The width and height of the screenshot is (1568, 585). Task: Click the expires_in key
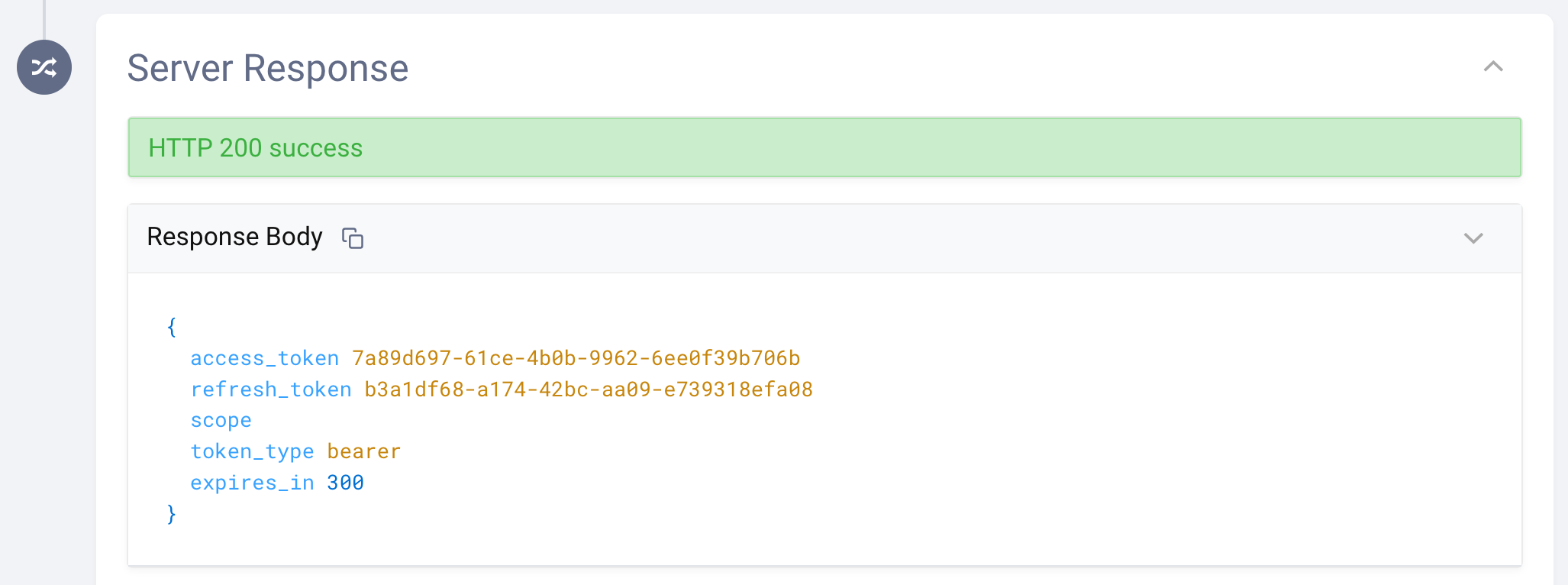252,483
